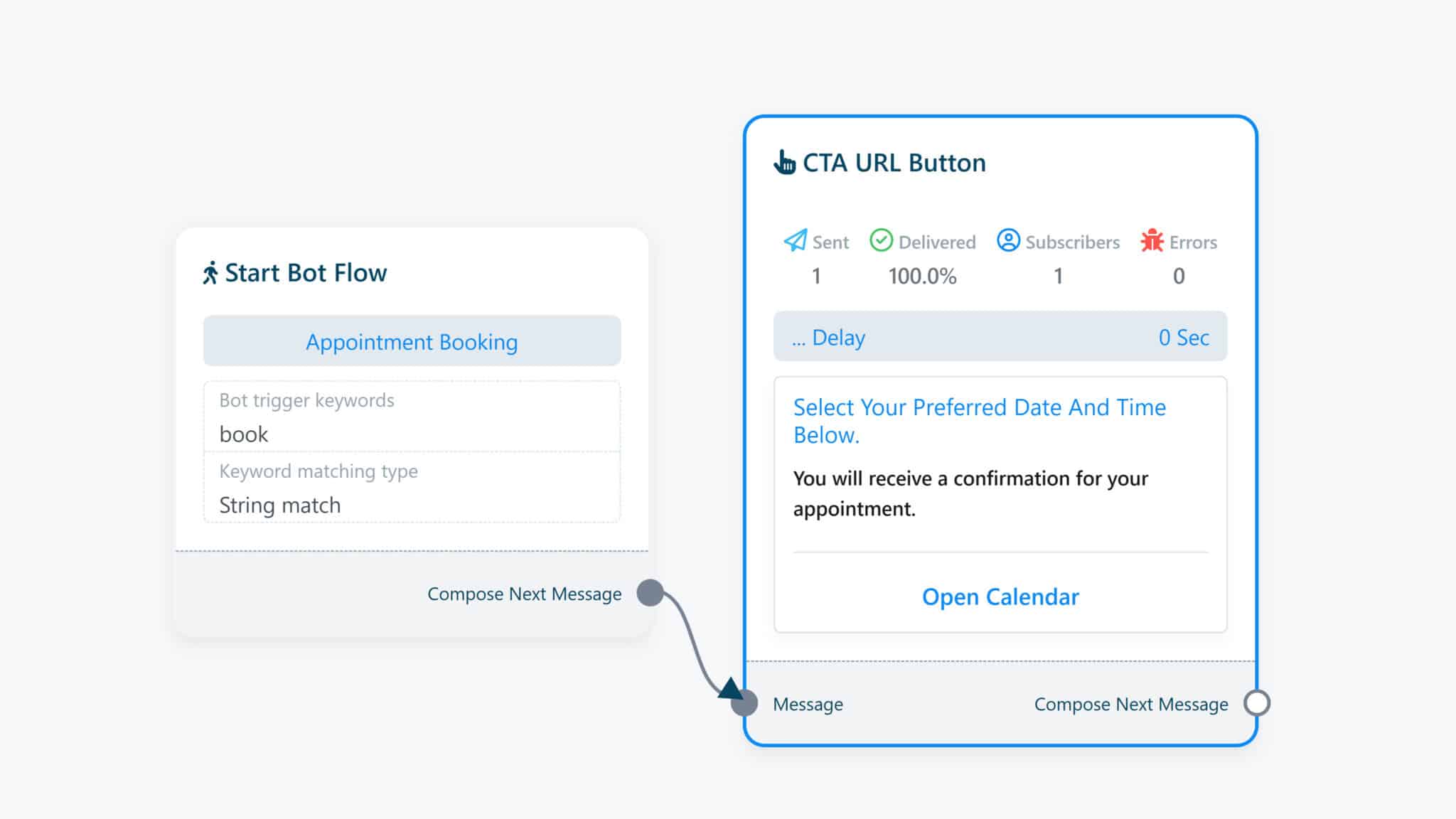The height and width of the screenshot is (819, 1456).
Task: Click the red Errors bug icon
Action: 1152,241
